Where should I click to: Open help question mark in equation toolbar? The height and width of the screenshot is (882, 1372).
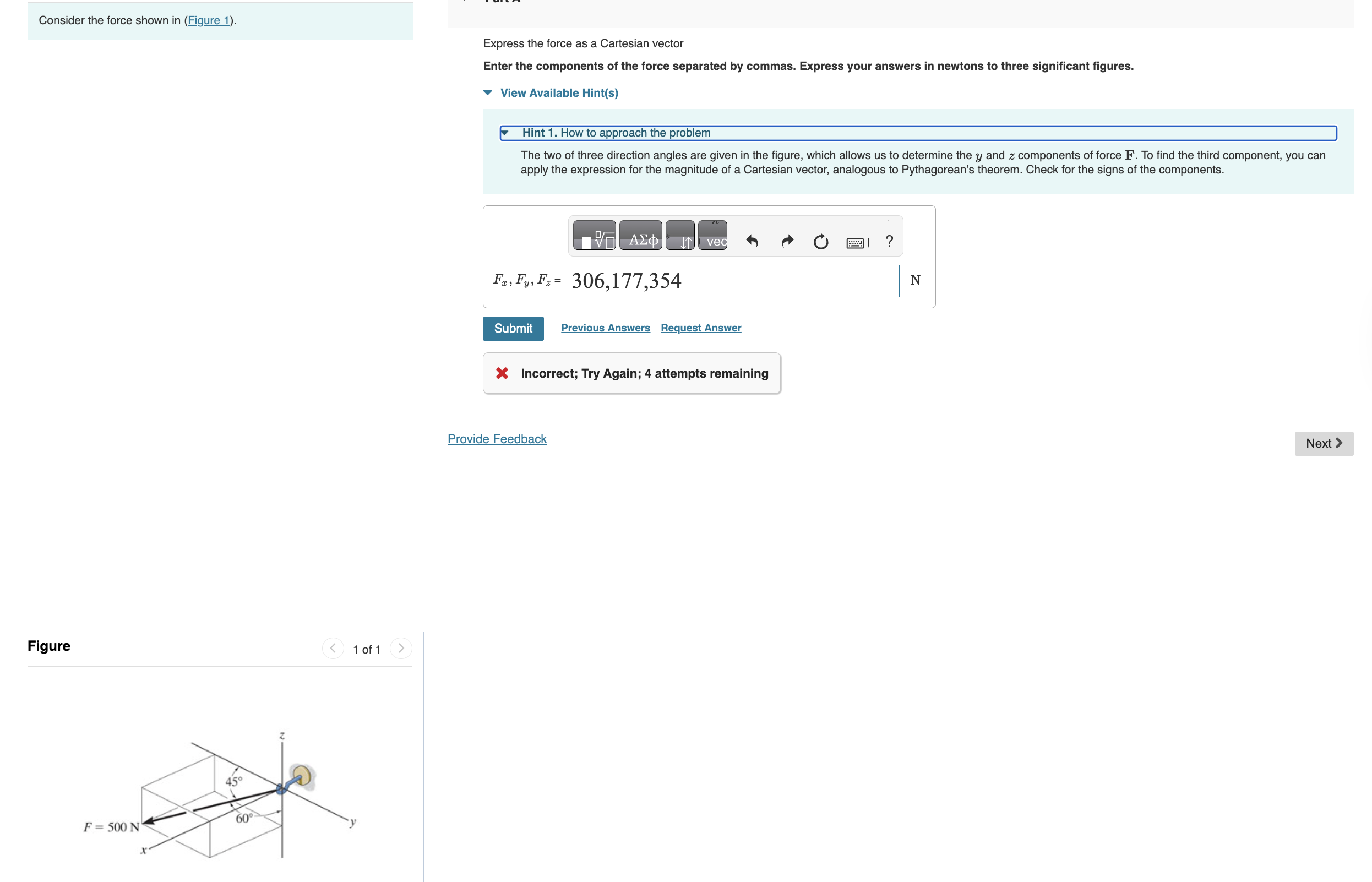pos(889,241)
